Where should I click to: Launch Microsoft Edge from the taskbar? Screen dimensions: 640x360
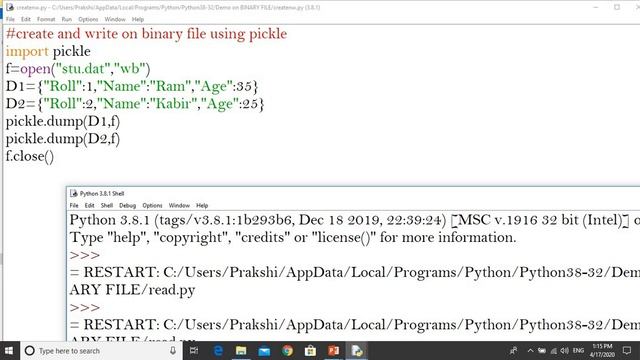218,351
